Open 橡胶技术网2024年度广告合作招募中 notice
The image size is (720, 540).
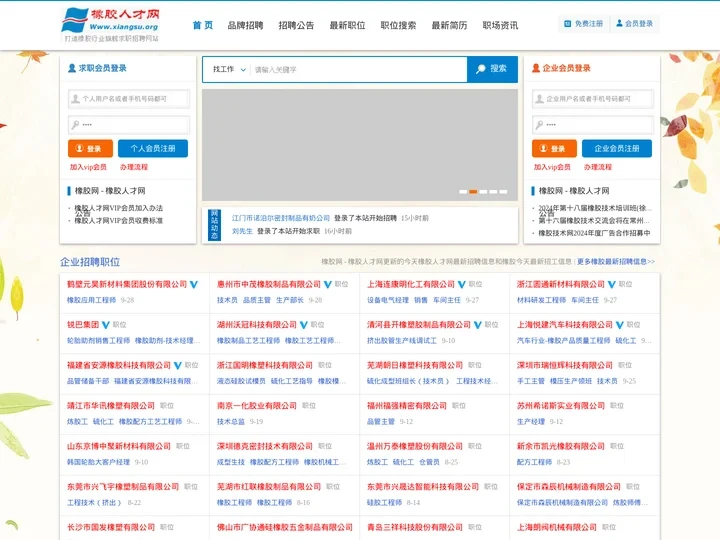(594, 233)
